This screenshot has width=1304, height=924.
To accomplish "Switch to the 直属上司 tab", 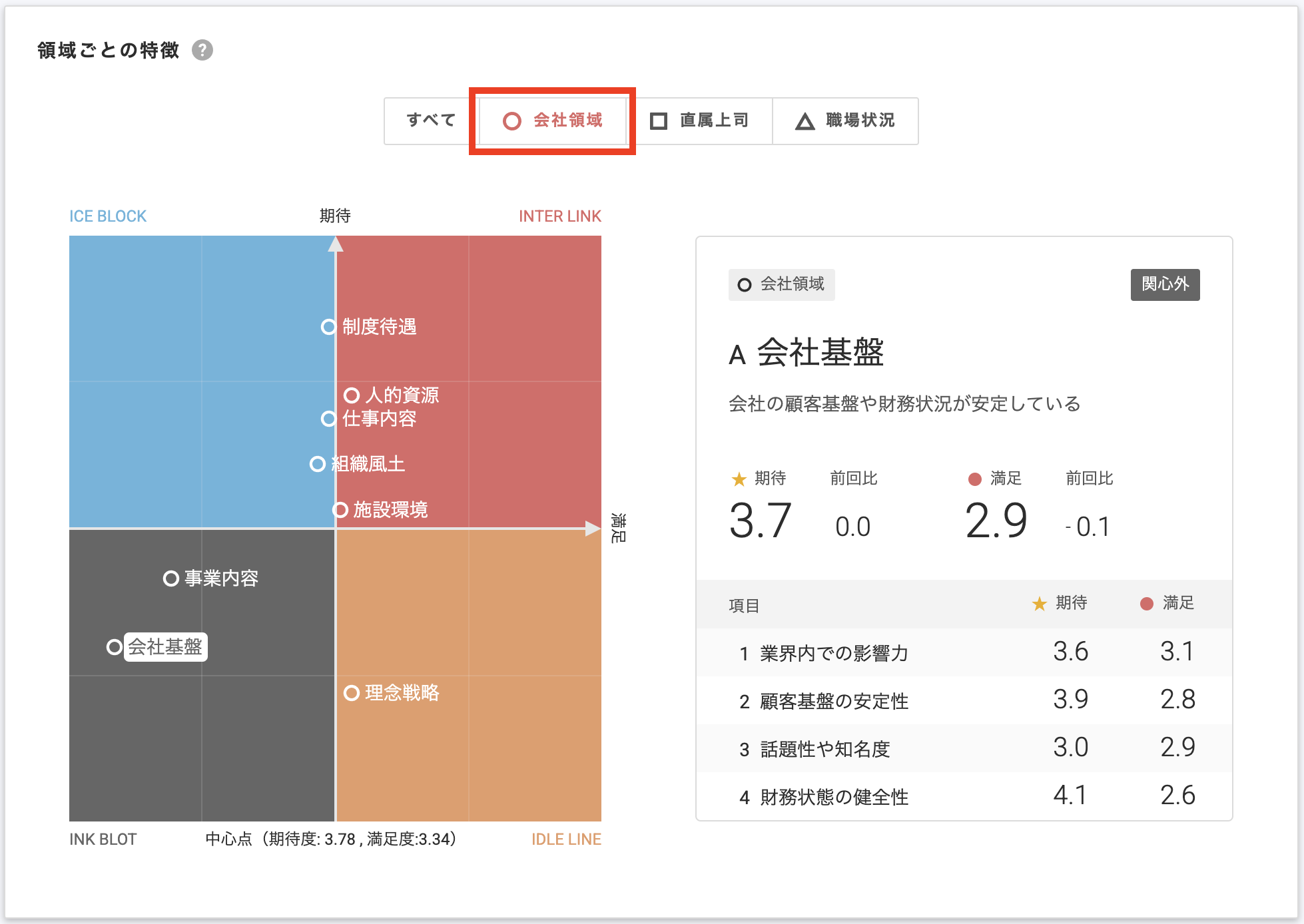I will 699,120.
